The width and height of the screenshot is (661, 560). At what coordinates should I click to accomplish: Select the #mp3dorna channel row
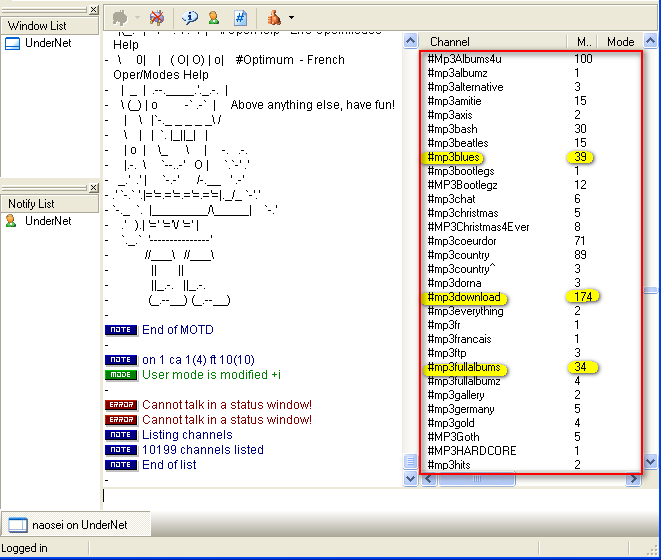[x=531, y=283]
